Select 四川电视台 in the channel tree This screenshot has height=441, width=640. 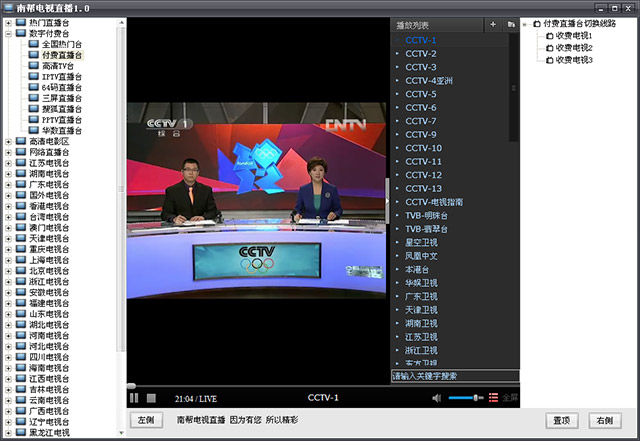coord(49,357)
